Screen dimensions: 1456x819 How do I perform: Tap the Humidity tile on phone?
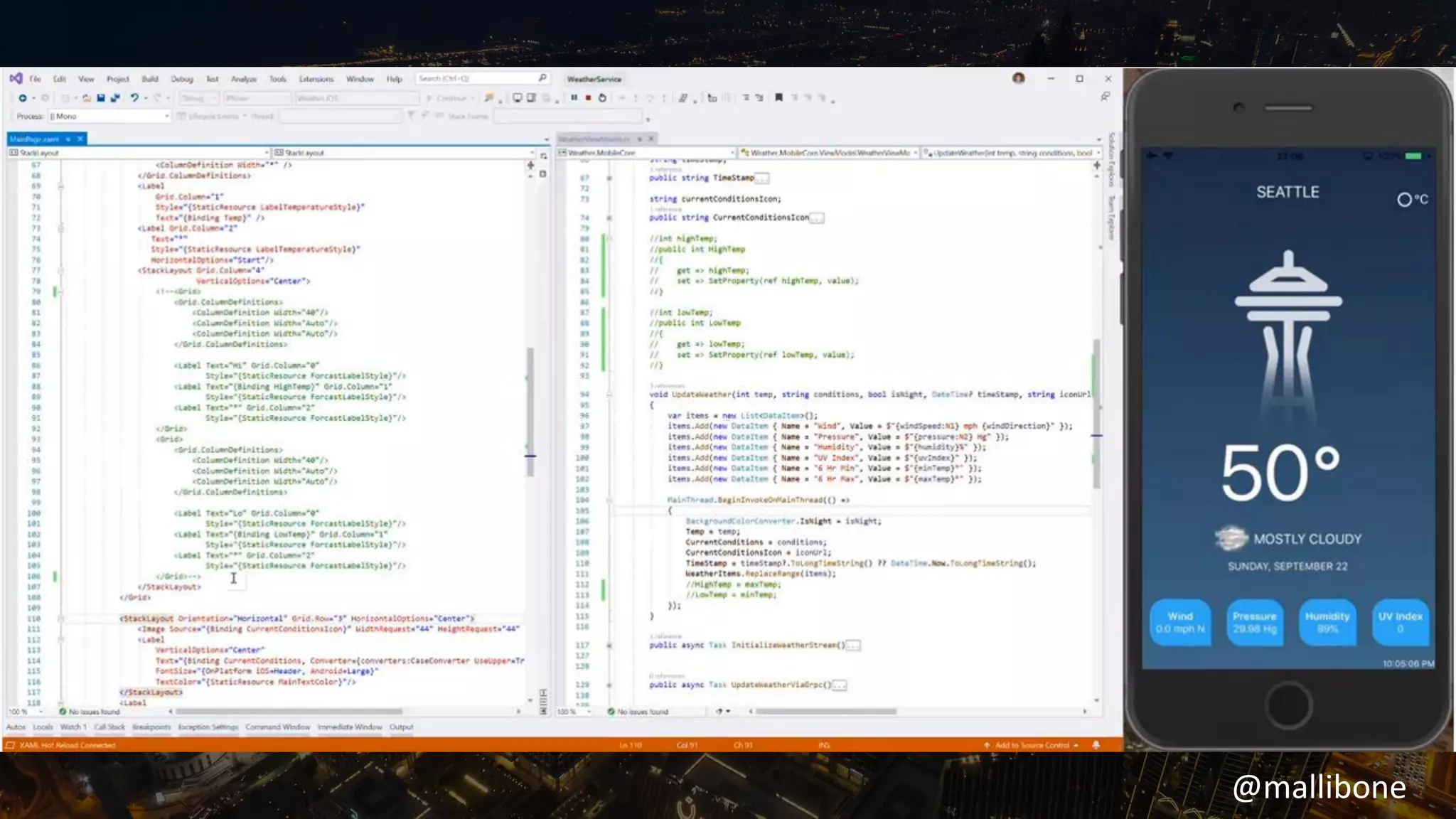click(1327, 622)
